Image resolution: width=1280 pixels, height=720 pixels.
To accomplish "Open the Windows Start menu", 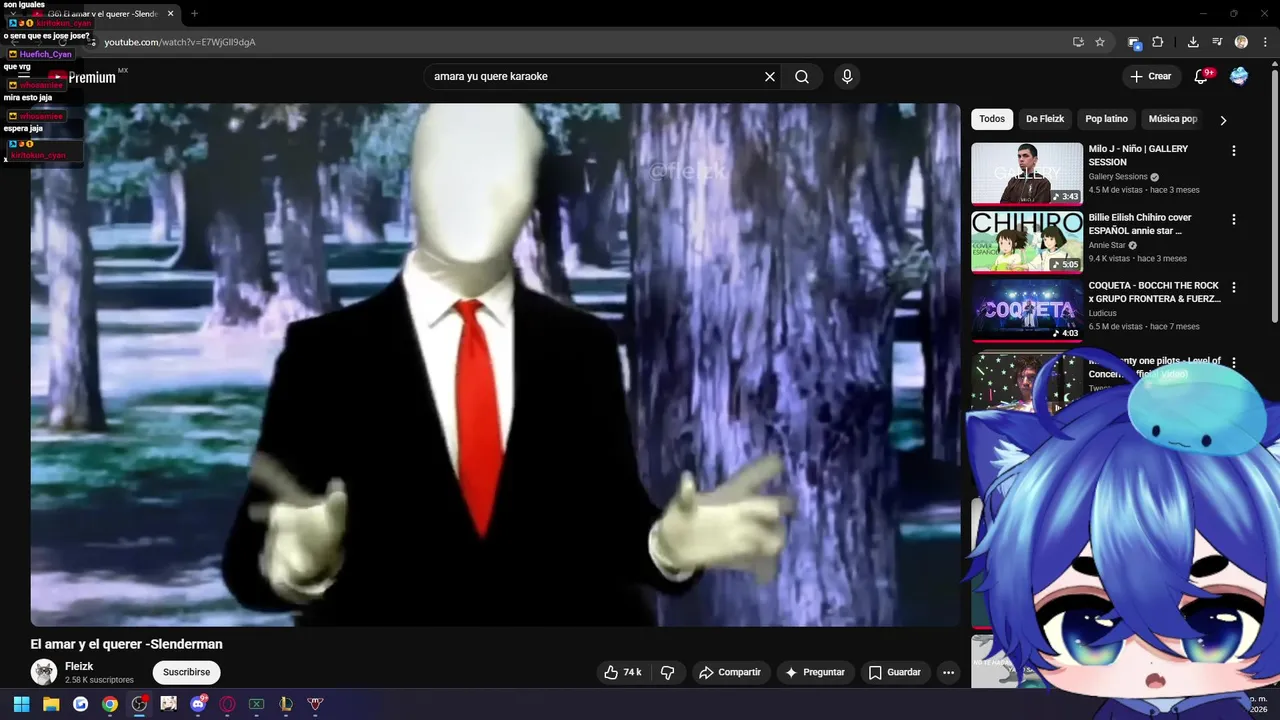I will [21, 704].
